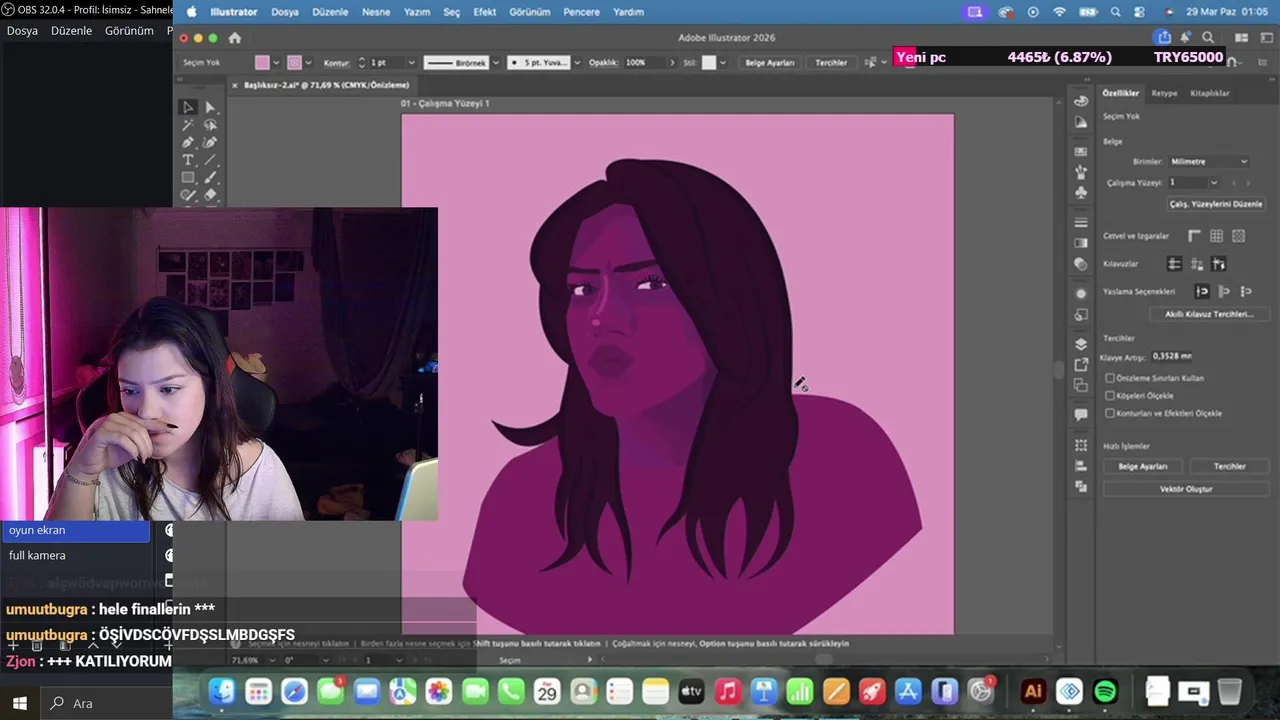1280x720 pixels.
Task: Open the Comments panel speech bubble
Action: 1081,415
